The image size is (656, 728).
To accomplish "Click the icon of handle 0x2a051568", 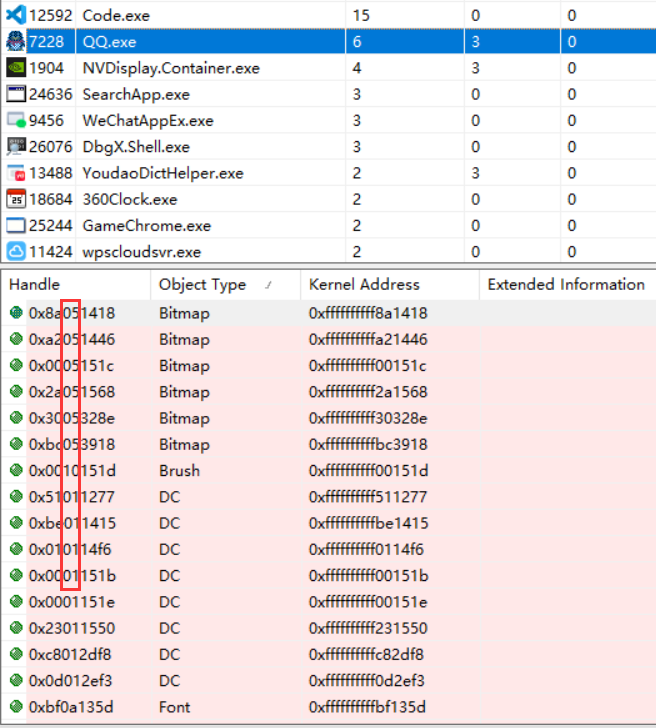I will 16,391.
